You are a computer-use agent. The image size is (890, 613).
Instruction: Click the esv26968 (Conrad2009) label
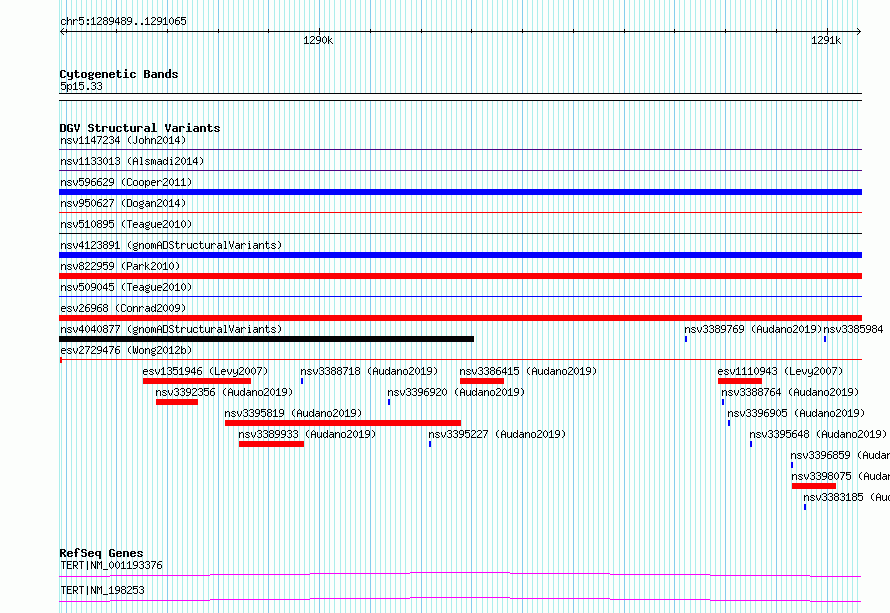click(x=123, y=308)
